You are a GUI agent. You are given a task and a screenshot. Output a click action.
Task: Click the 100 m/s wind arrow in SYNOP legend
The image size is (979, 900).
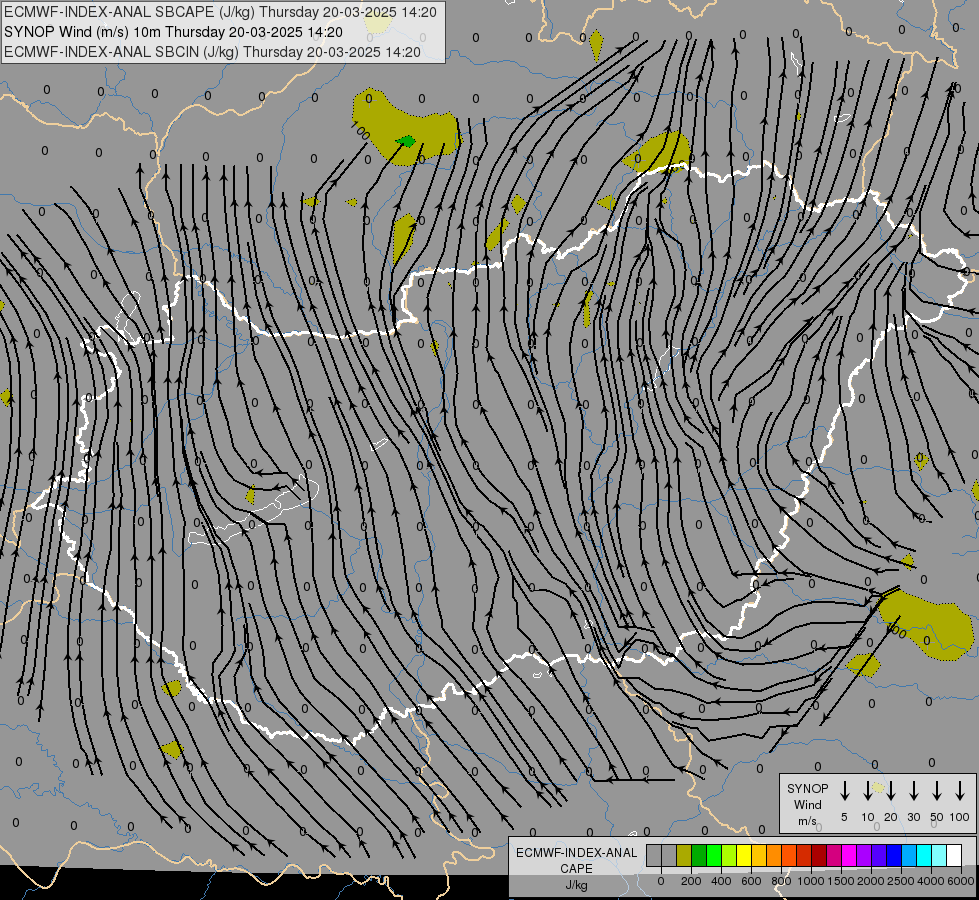tap(960, 790)
